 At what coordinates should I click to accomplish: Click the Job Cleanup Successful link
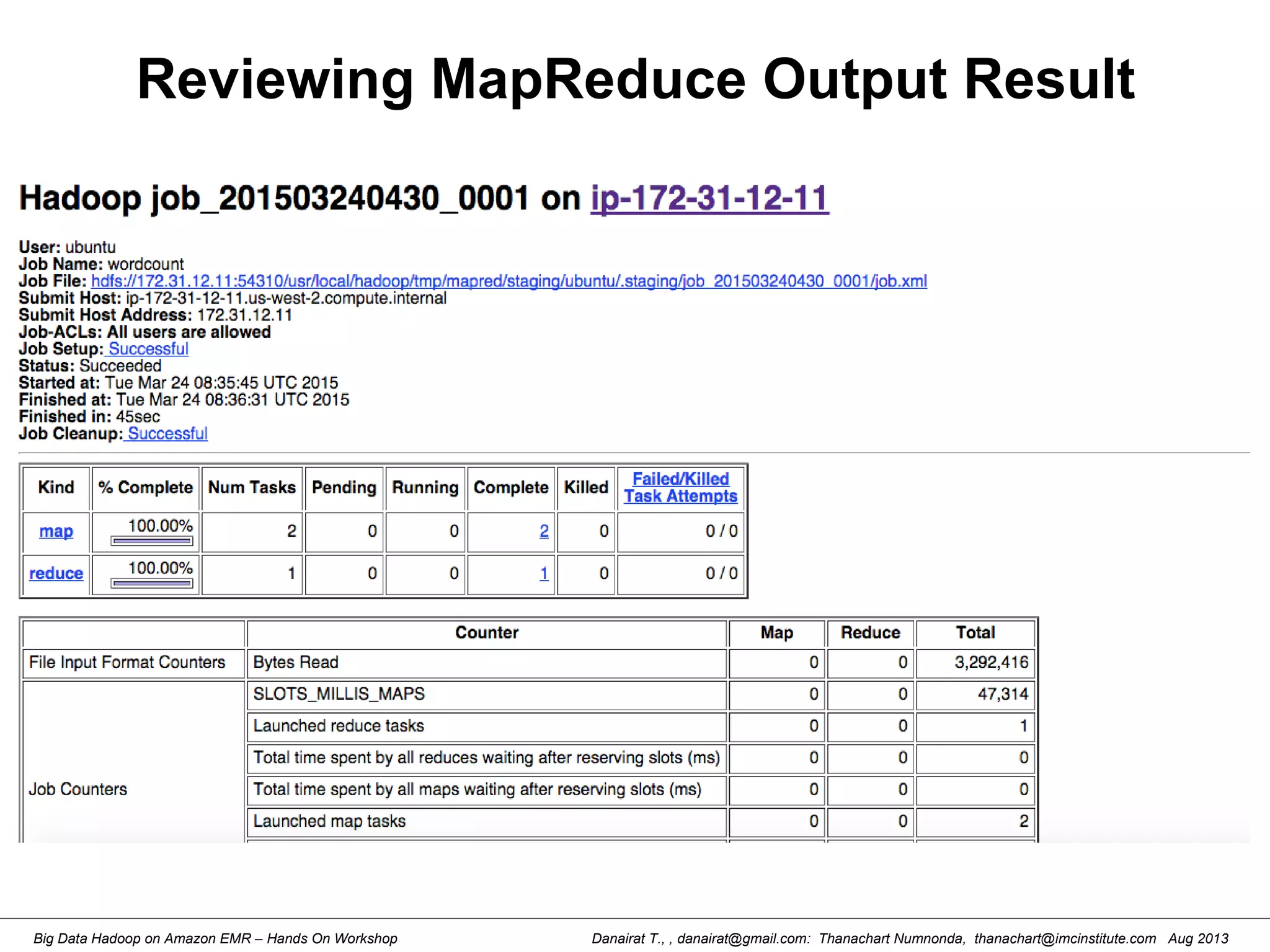(167, 433)
